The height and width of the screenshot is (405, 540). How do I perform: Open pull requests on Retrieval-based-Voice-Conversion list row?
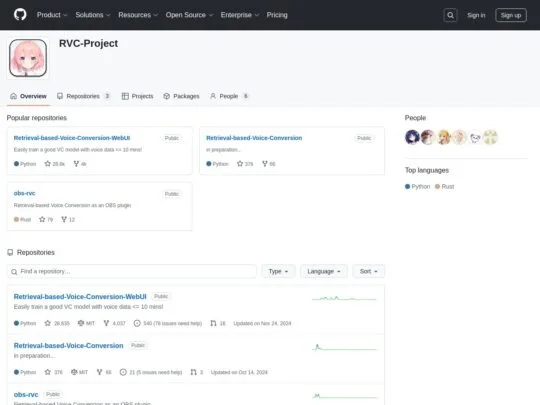pyautogui.click(x=197, y=372)
